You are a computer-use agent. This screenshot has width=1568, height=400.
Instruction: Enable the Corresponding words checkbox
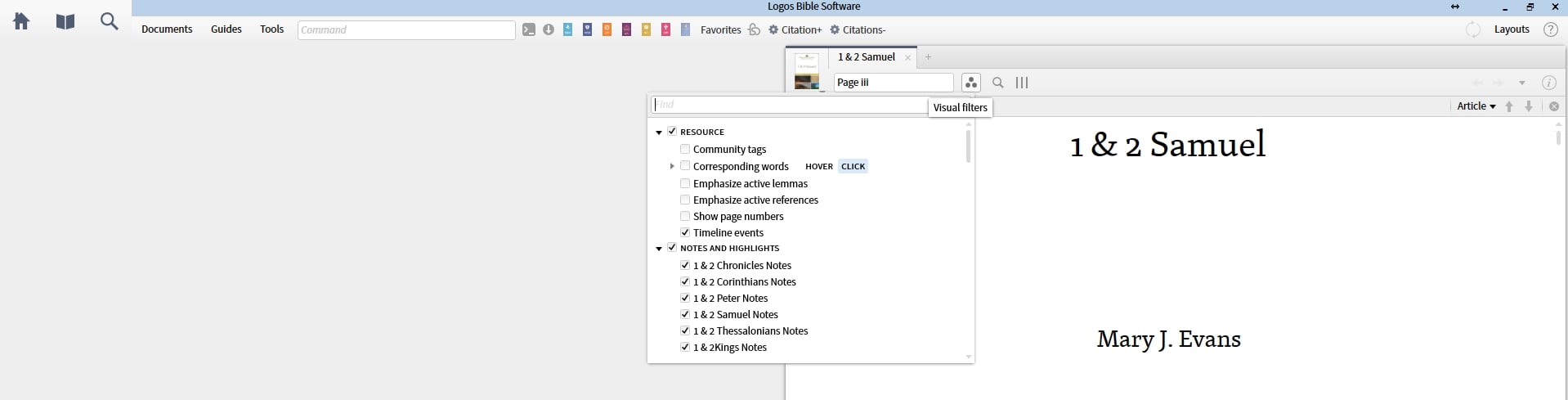point(685,166)
